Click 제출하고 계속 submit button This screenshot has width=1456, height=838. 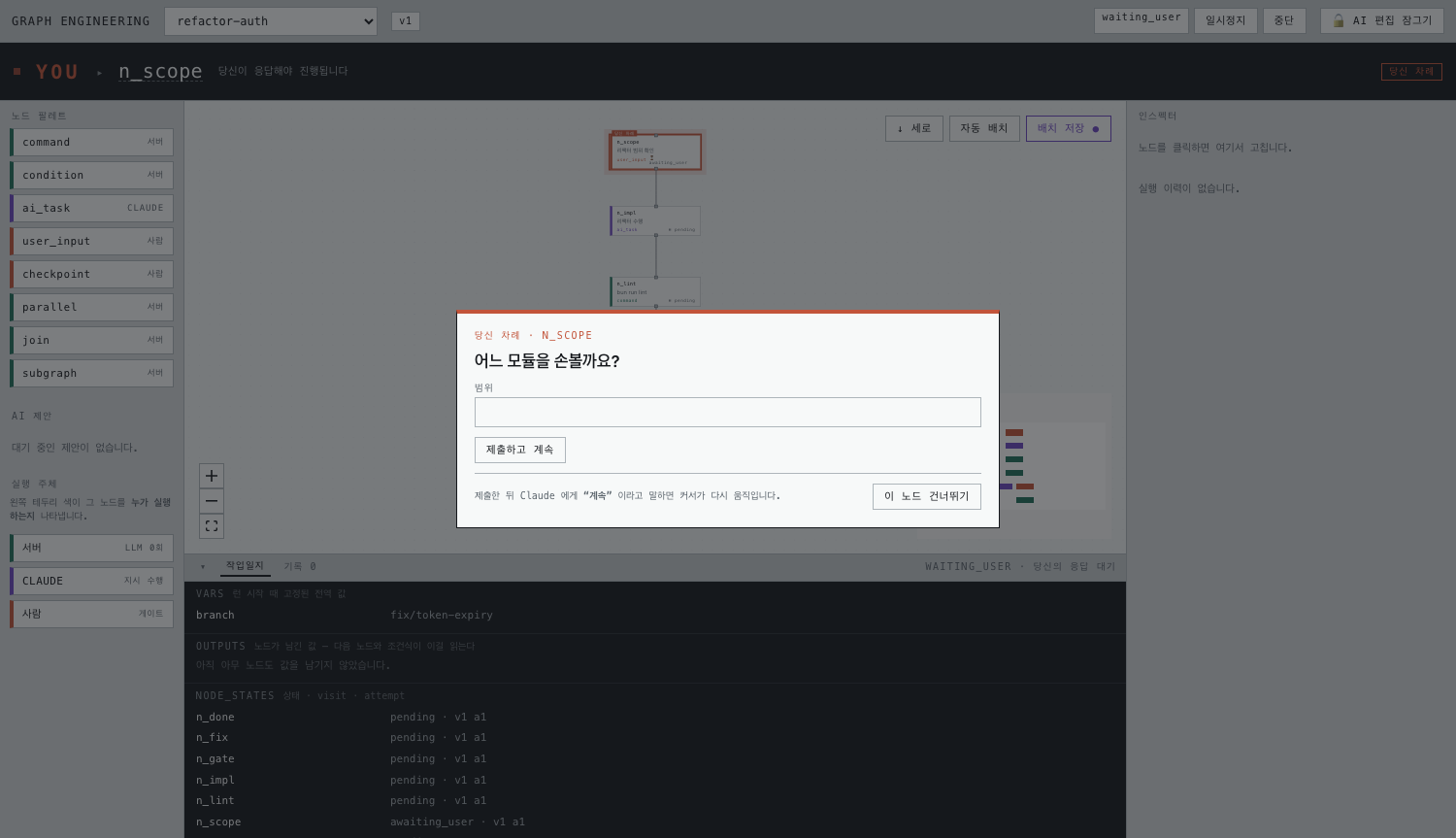coord(520,450)
